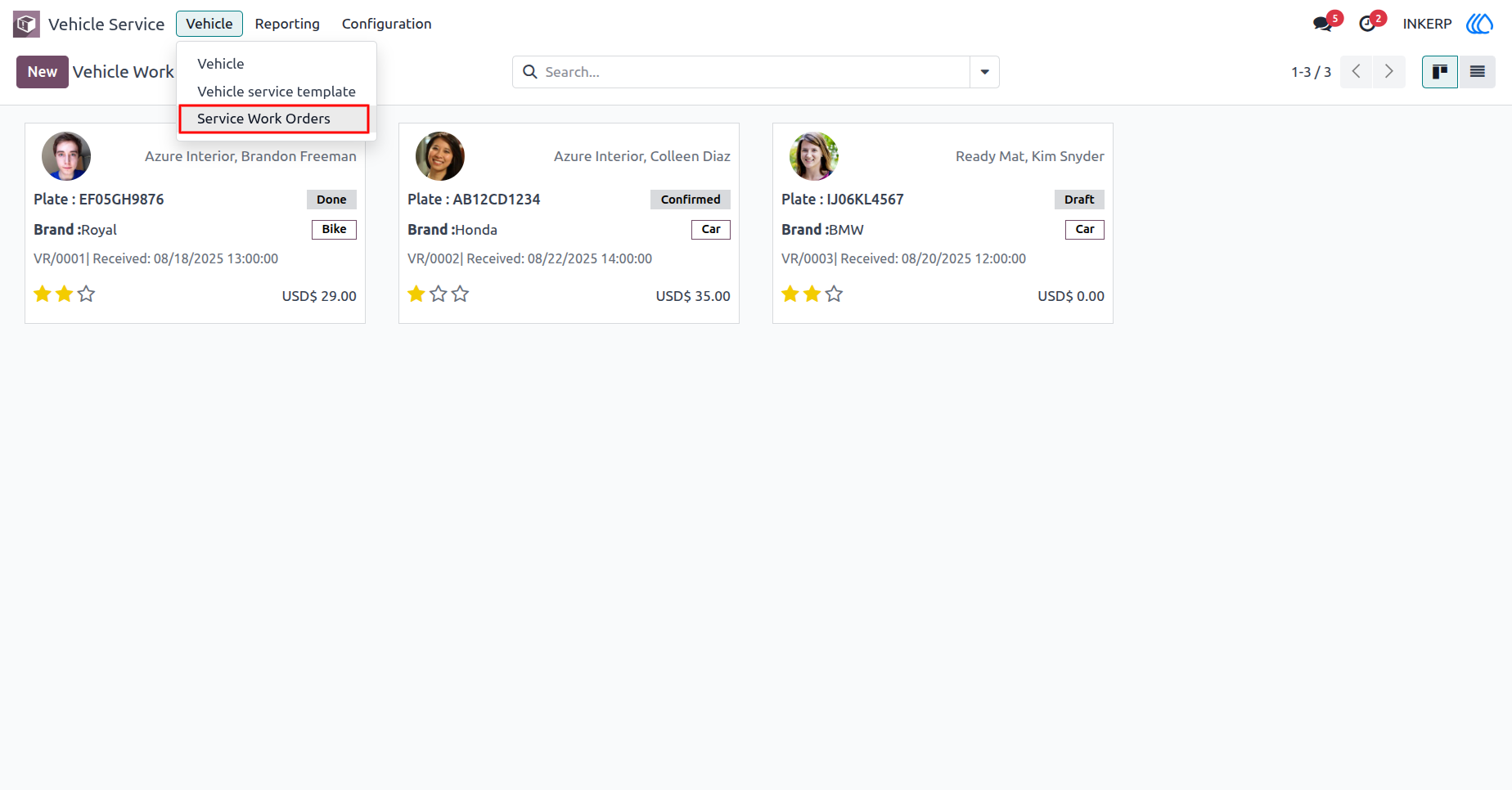Switch to kanban view
Image resolution: width=1512 pixels, height=790 pixels.
tap(1440, 72)
